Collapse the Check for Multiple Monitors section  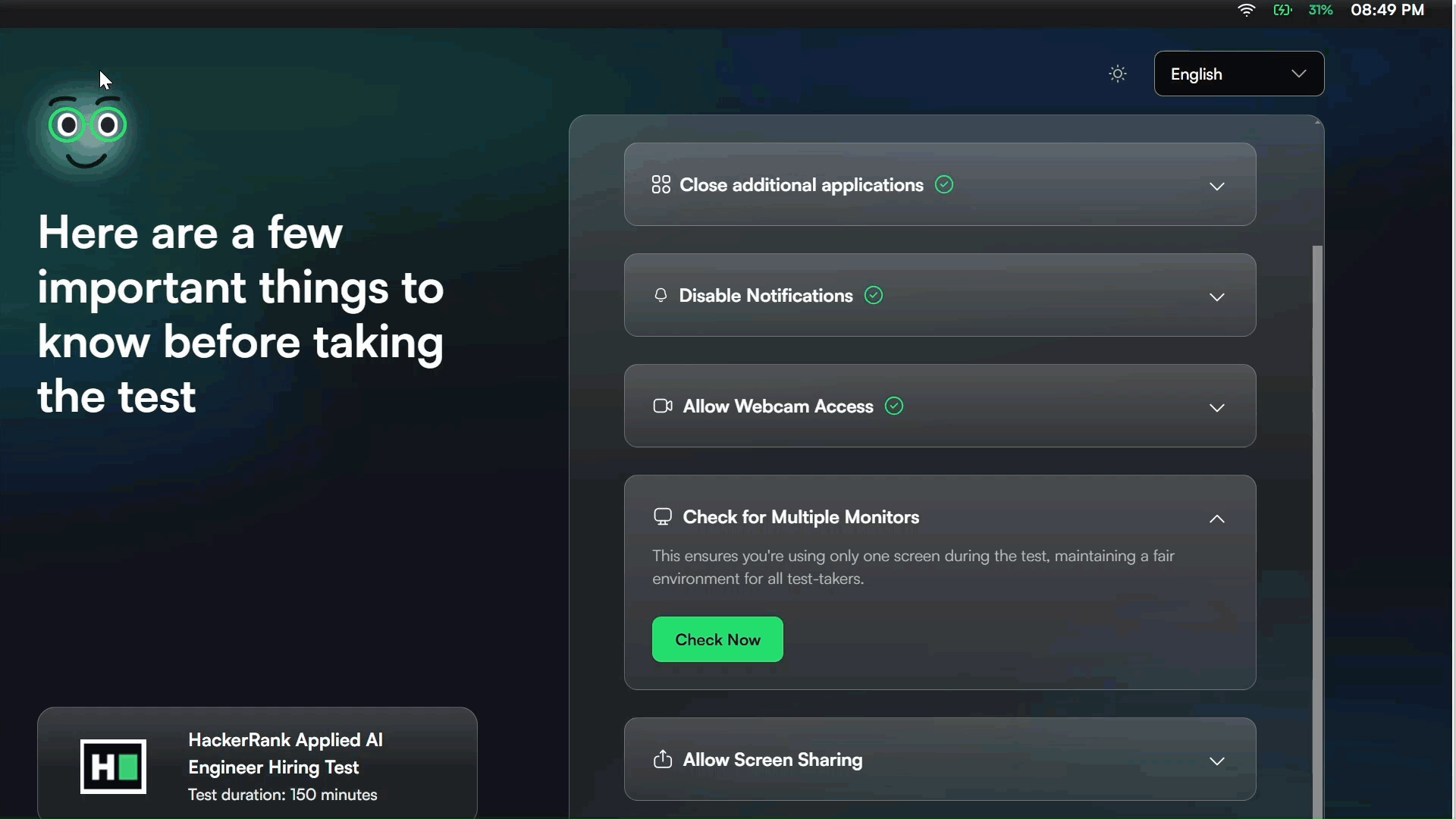pyautogui.click(x=1216, y=519)
